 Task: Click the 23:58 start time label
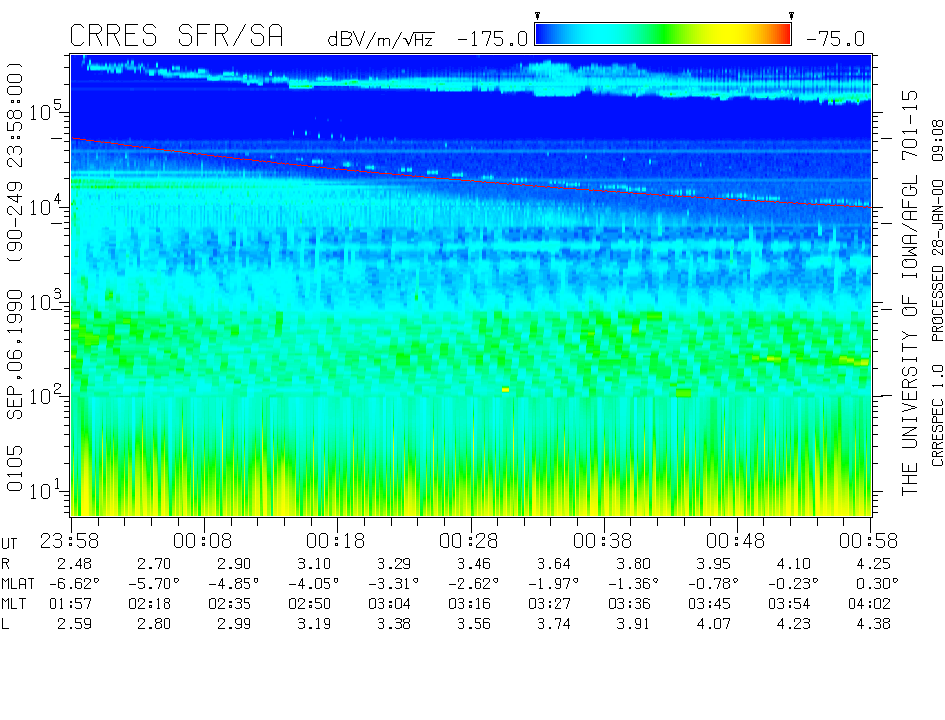pyautogui.click(x=70, y=540)
